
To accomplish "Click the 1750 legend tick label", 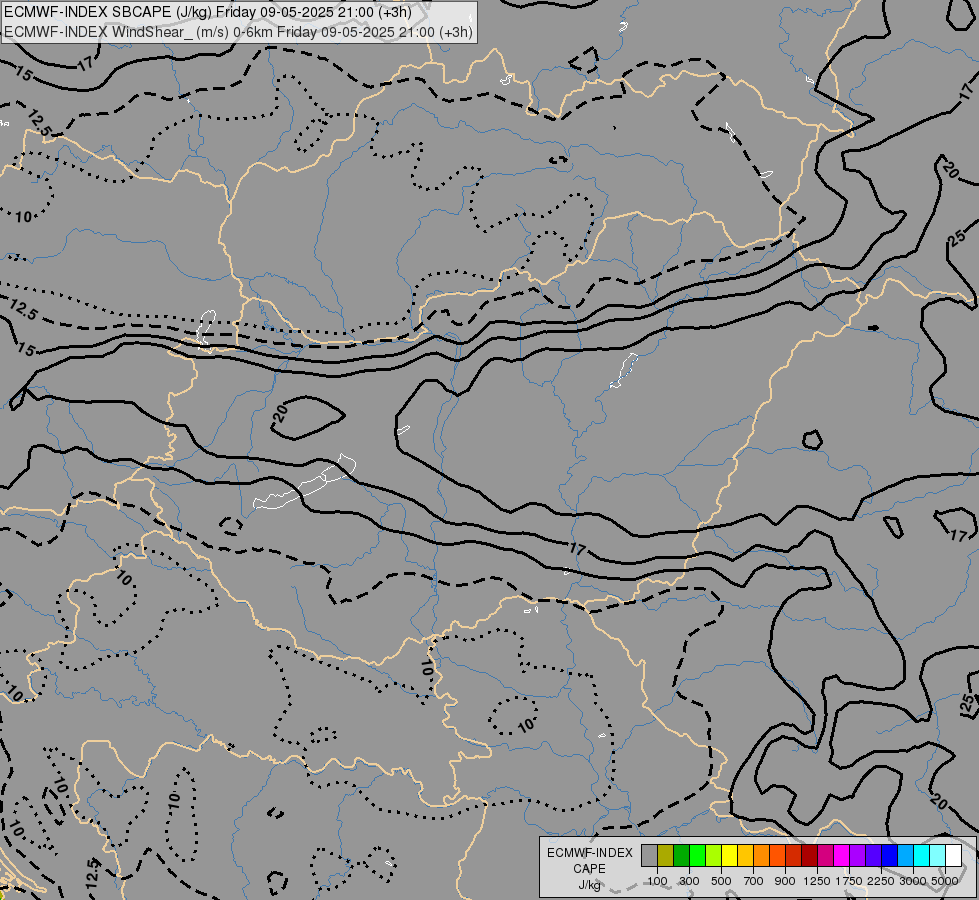I will (x=849, y=881).
